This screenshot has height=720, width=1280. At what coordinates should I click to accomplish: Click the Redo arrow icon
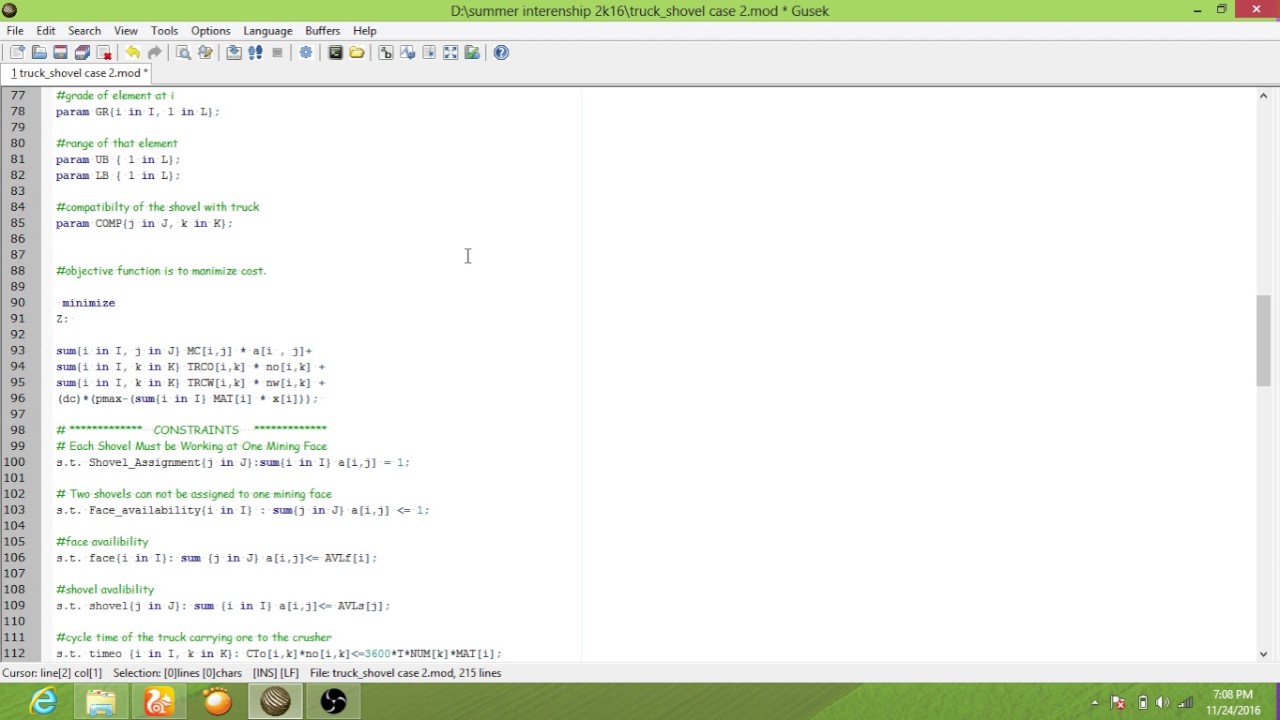(x=155, y=53)
